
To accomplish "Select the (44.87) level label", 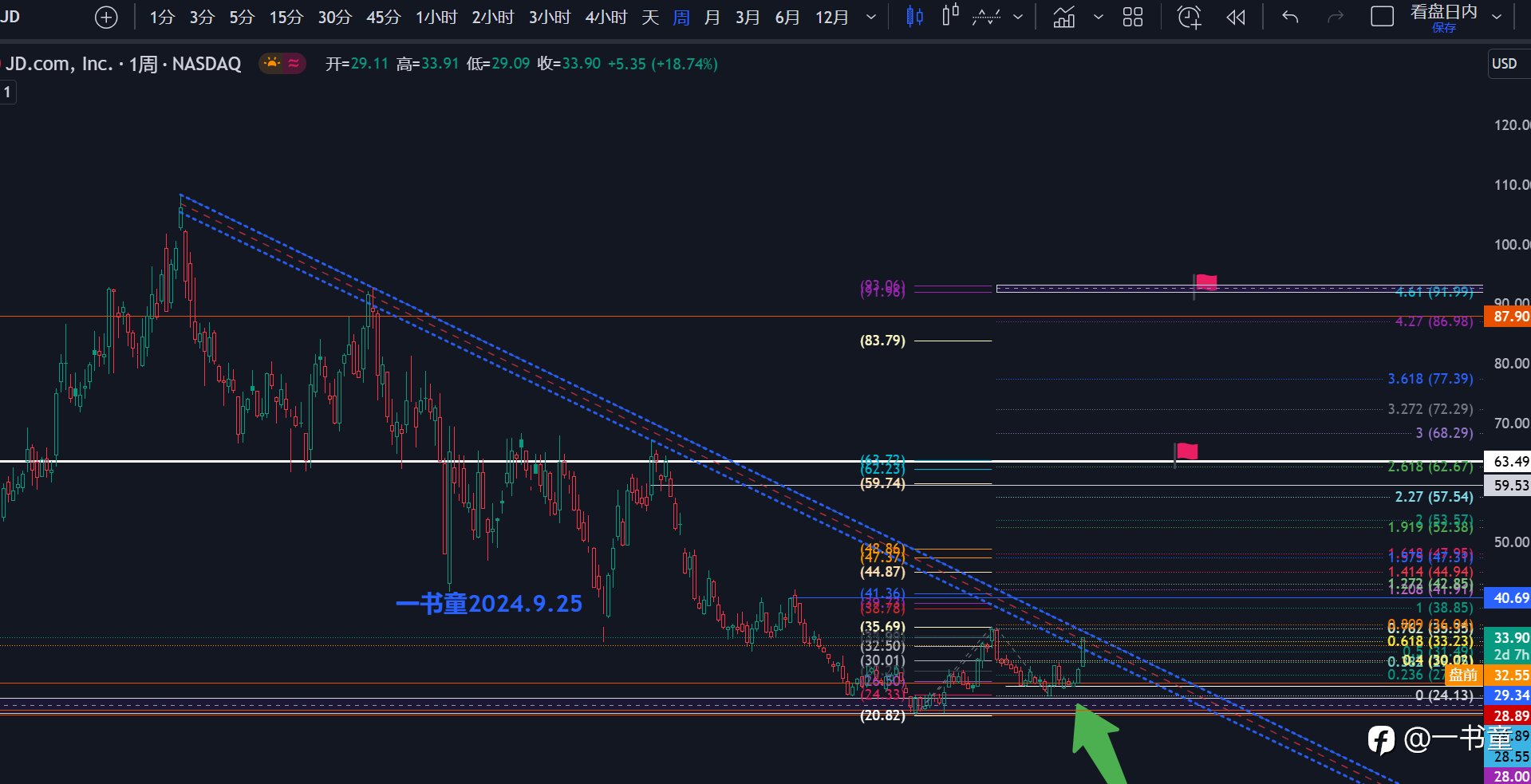I will [882, 572].
